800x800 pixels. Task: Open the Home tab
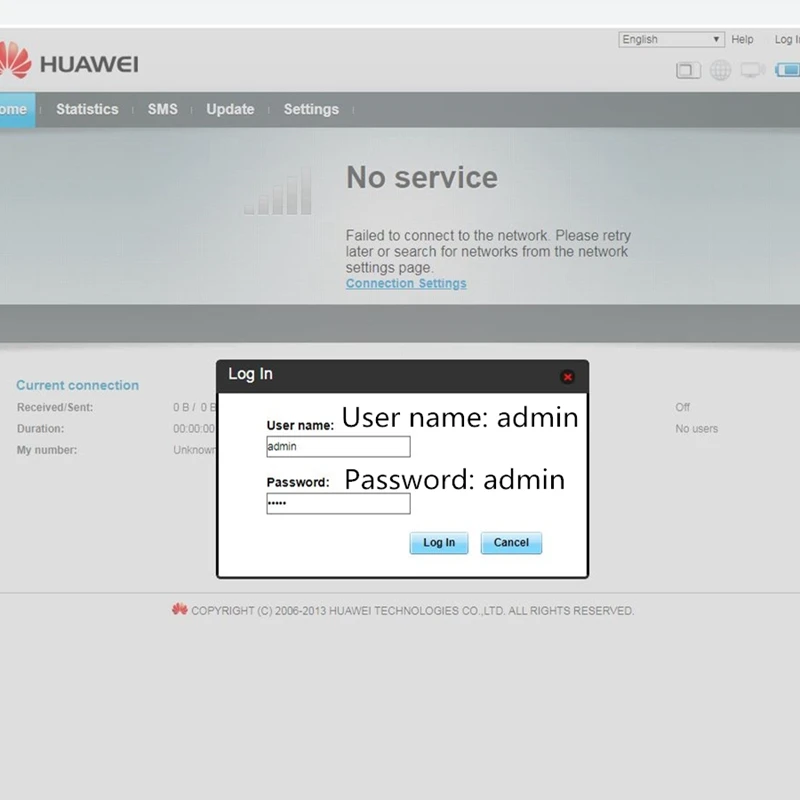(17, 109)
